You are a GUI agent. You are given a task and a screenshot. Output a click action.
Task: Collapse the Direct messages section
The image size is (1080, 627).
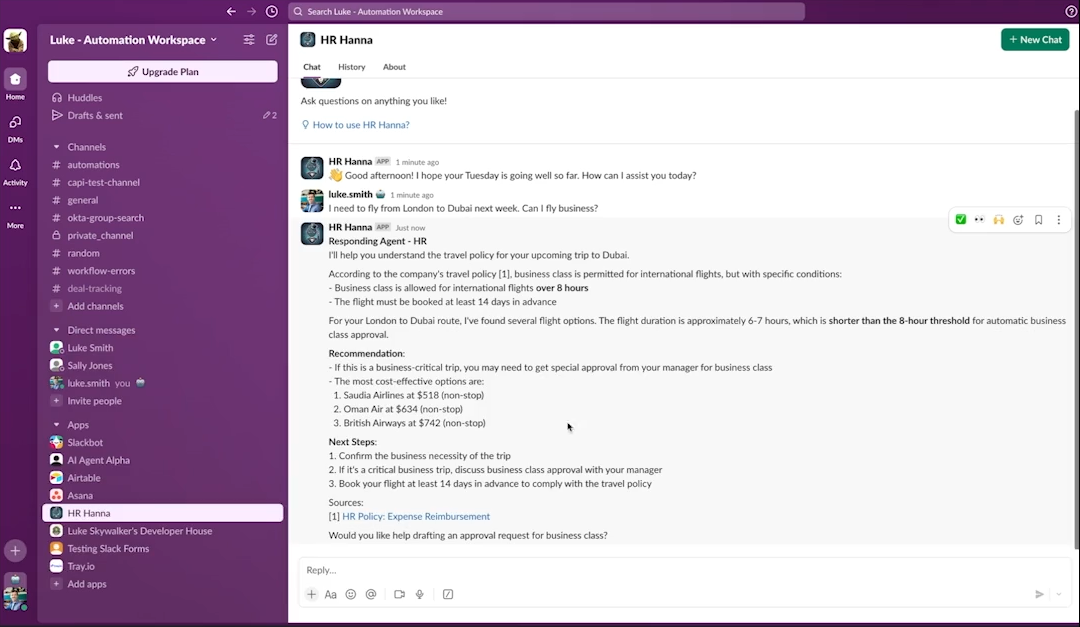tap(56, 330)
